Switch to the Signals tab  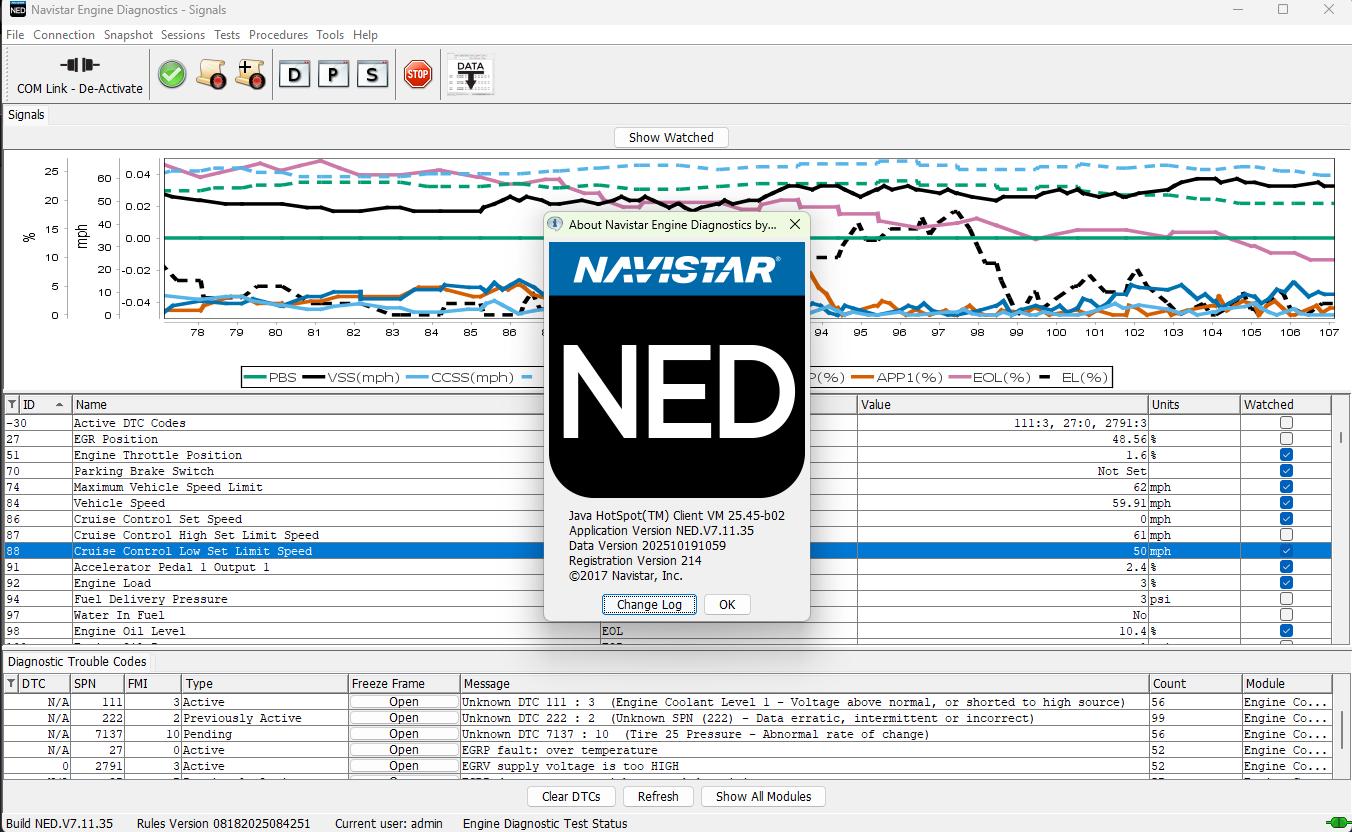(26, 114)
